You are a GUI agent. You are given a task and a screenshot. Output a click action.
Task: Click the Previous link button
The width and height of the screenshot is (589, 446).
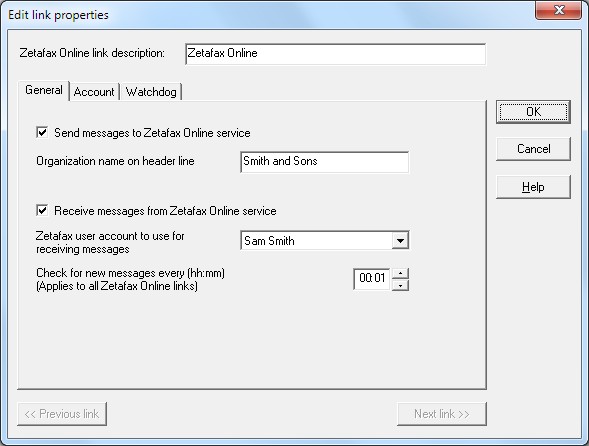tap(62, 414)
